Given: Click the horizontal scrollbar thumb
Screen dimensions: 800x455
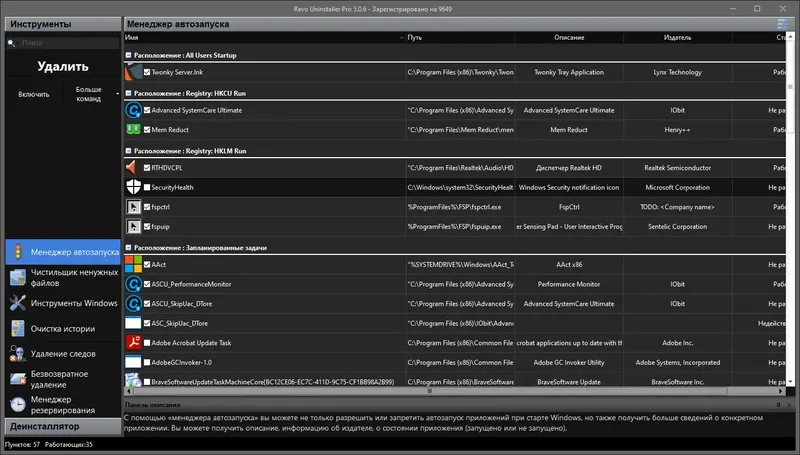Looking at the screenshot, I should point(430,391).
